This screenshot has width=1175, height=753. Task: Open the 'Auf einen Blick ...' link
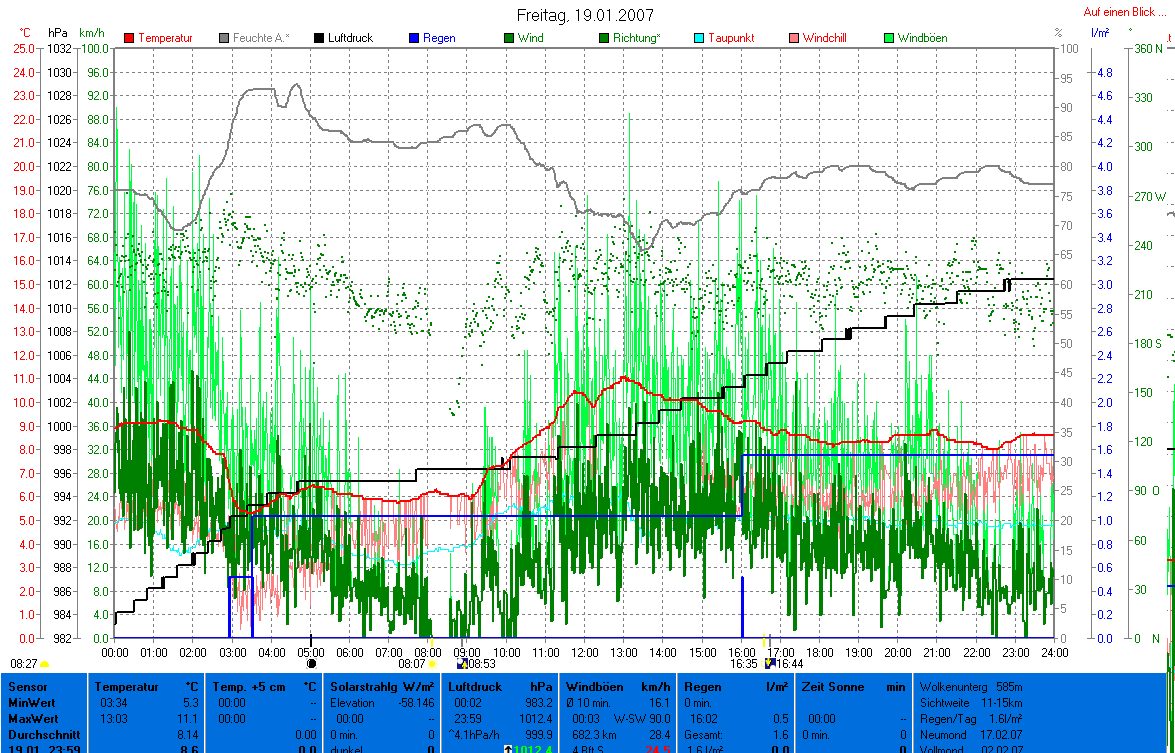pyautogui.click(x=1125, y=12)
